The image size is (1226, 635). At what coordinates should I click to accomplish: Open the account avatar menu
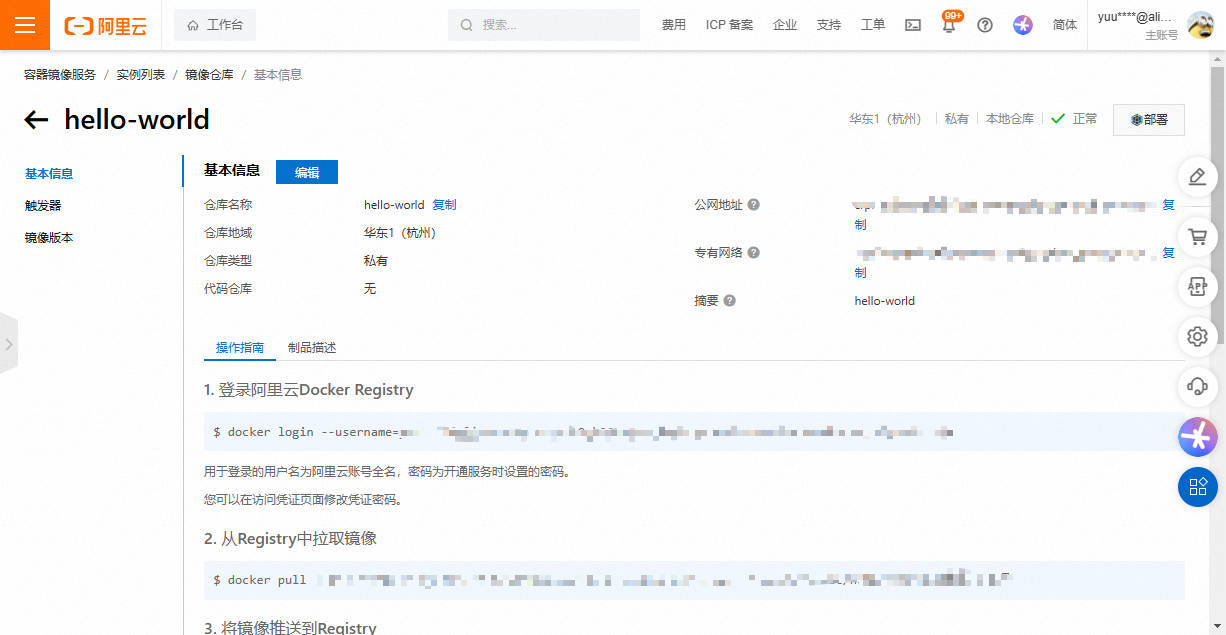(x=1200, y=25)
